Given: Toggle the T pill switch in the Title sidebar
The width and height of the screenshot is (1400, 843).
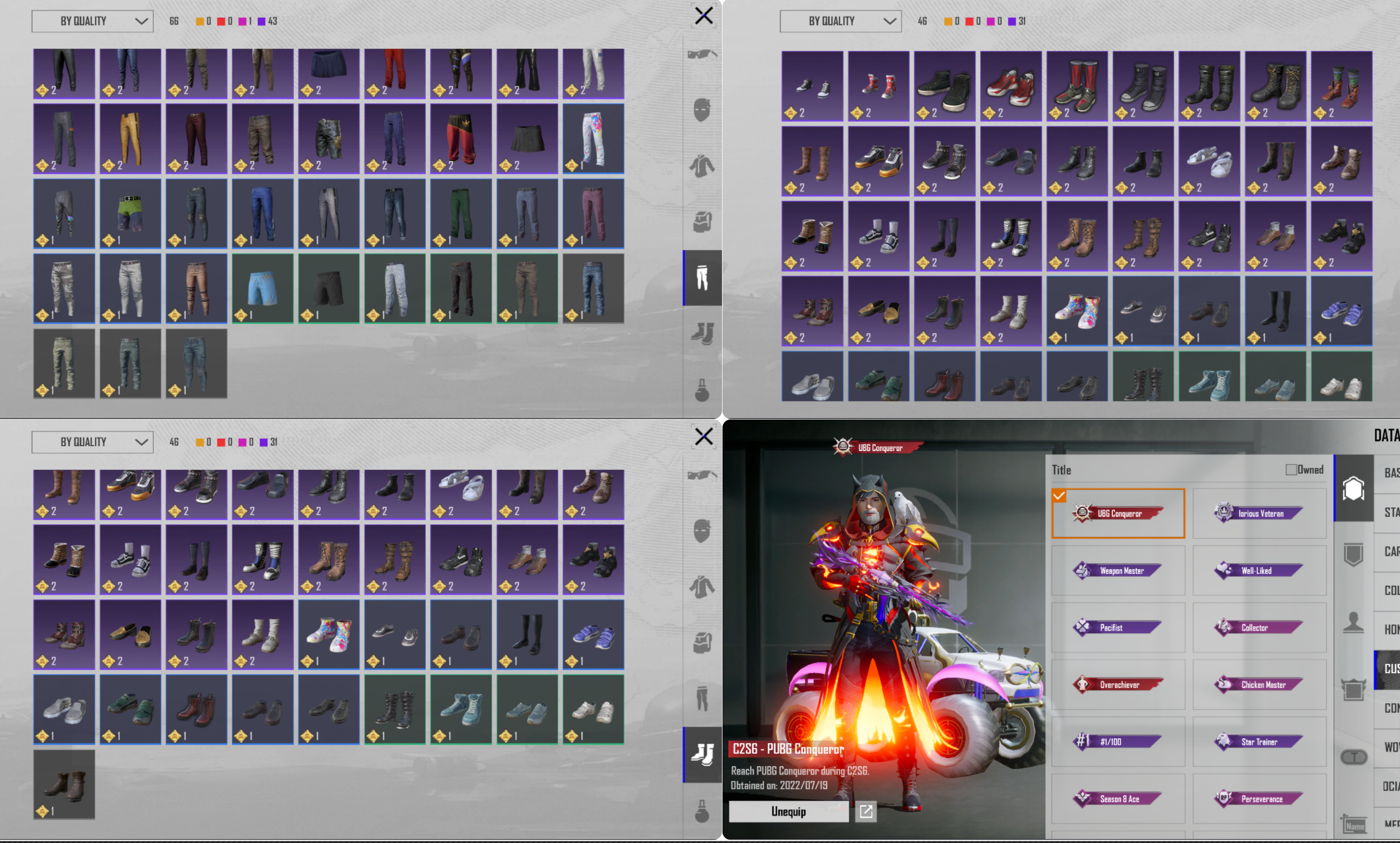Looking at the screenshot, I should pos(1354,757).
